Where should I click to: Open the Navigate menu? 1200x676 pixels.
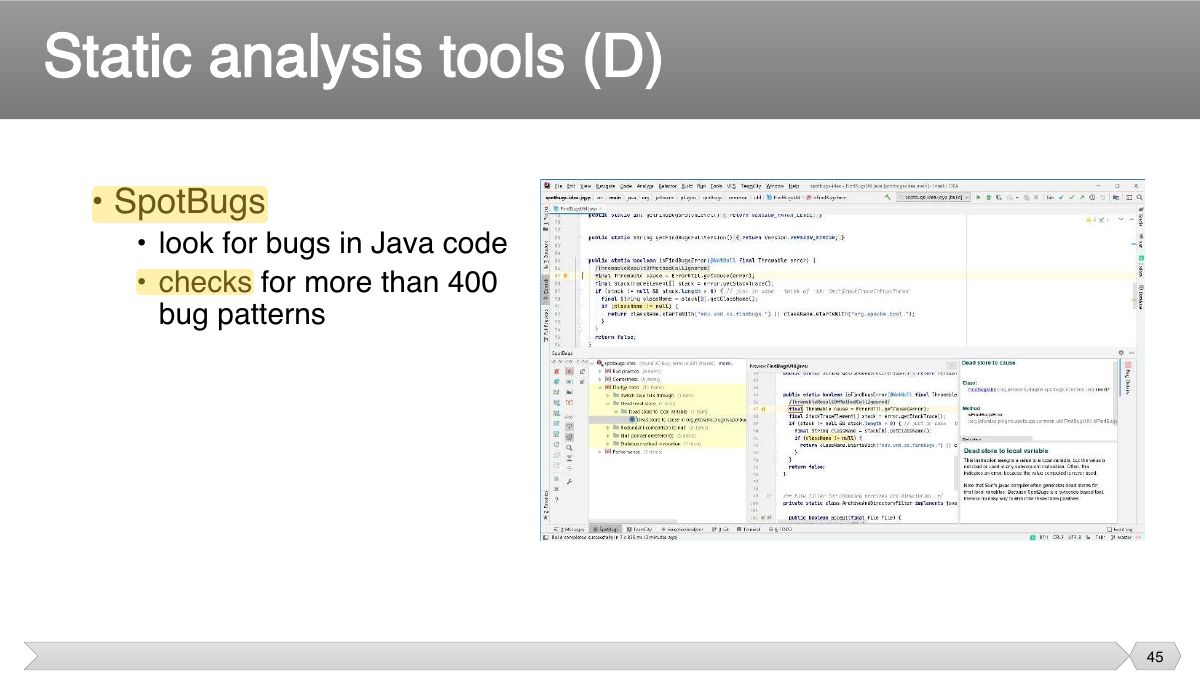point(605,186)
